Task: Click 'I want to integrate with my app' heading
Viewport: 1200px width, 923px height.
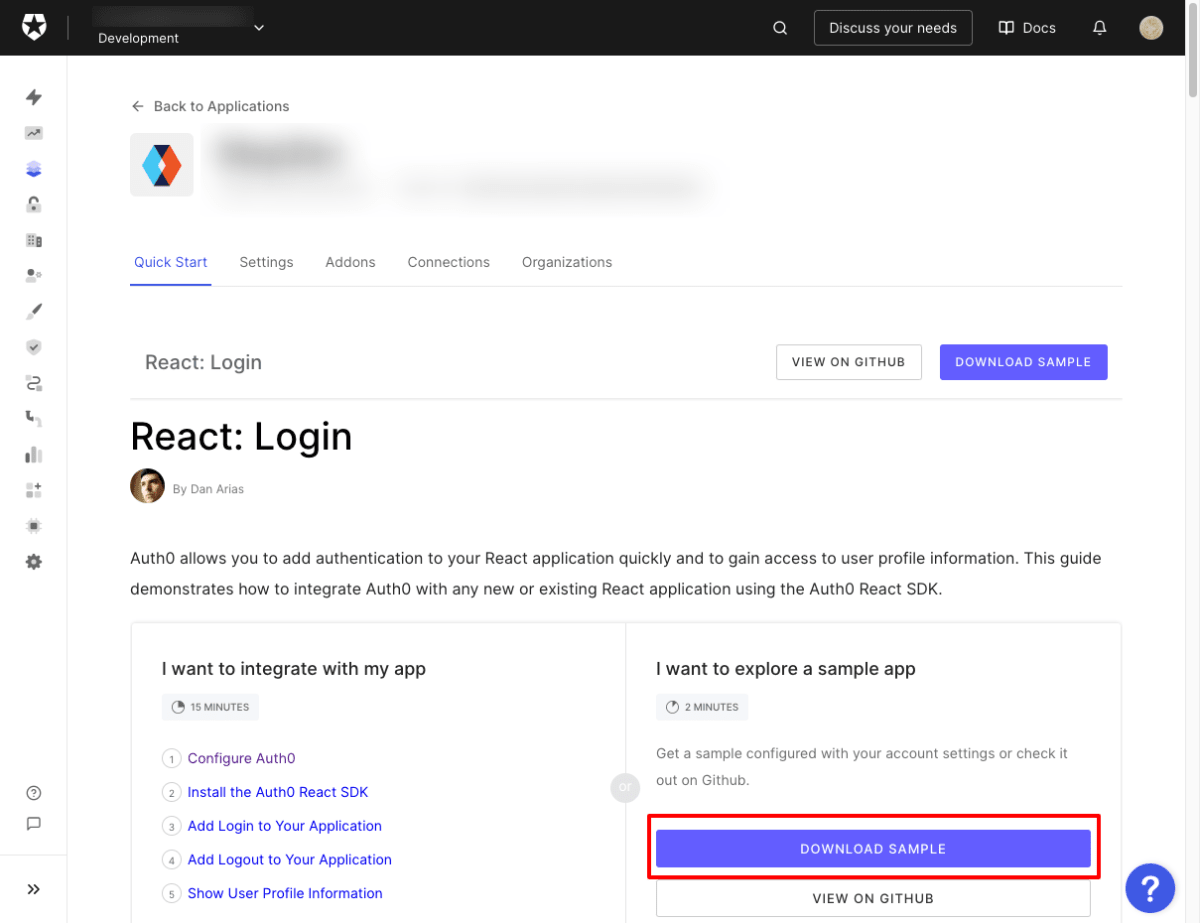Action: [294, 668]
